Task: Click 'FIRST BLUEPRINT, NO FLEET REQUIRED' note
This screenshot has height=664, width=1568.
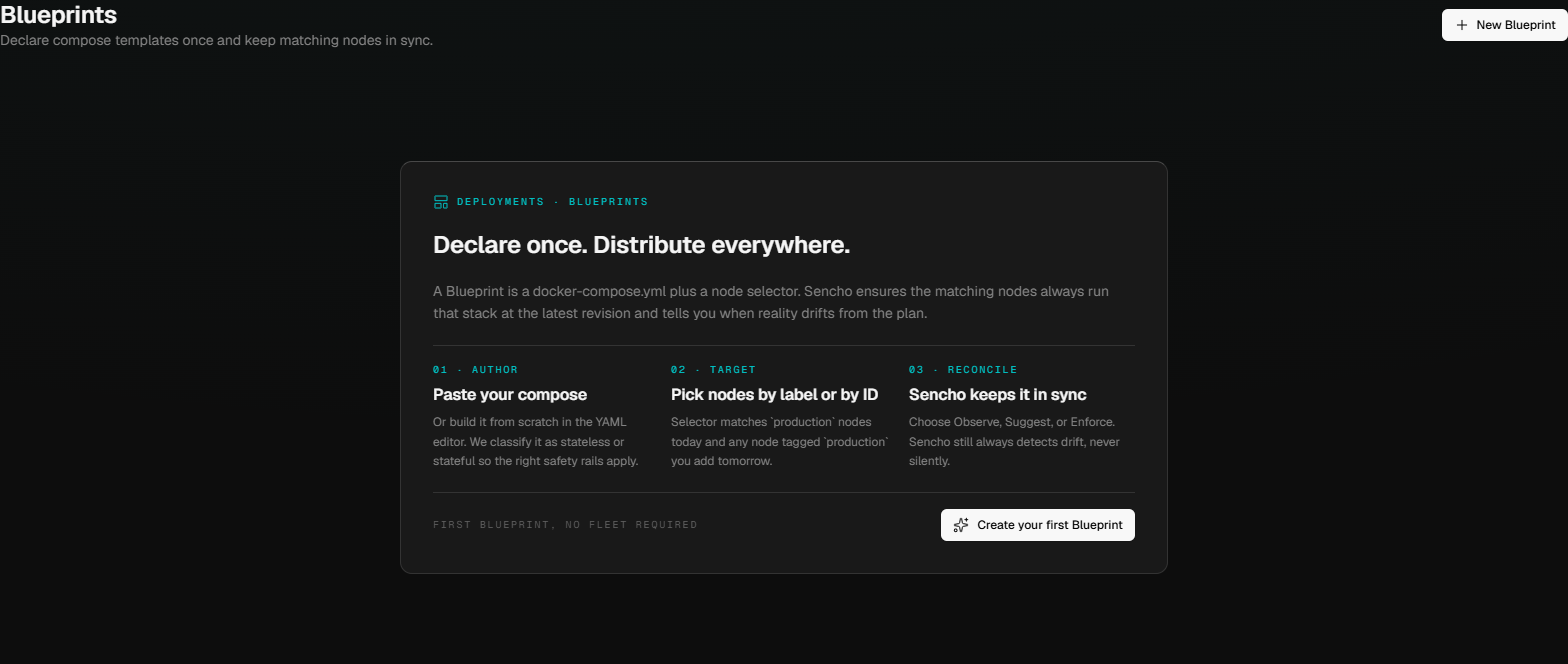Action: coord(565,525)
